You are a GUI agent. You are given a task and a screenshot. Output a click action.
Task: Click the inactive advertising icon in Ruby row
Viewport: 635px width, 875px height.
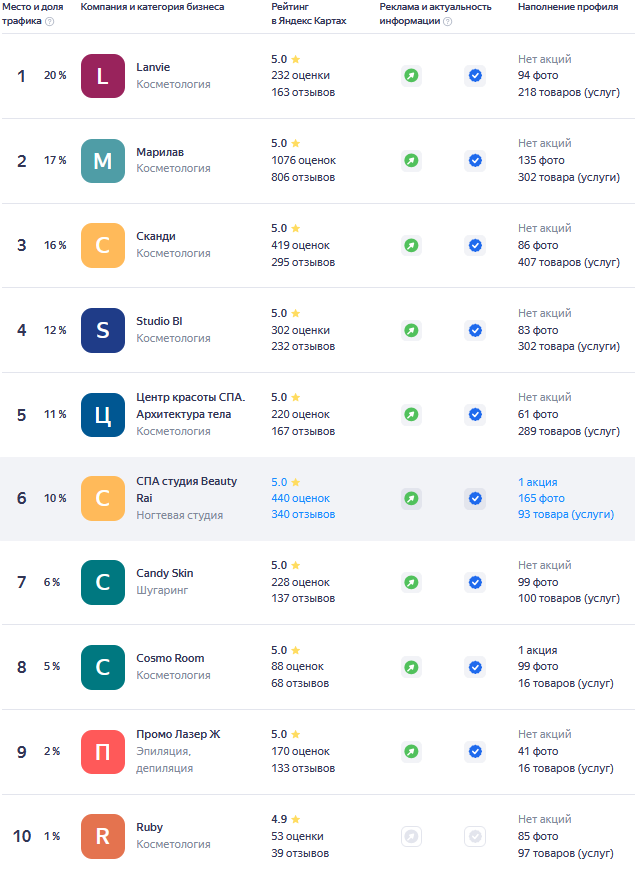tap(411, 836)
